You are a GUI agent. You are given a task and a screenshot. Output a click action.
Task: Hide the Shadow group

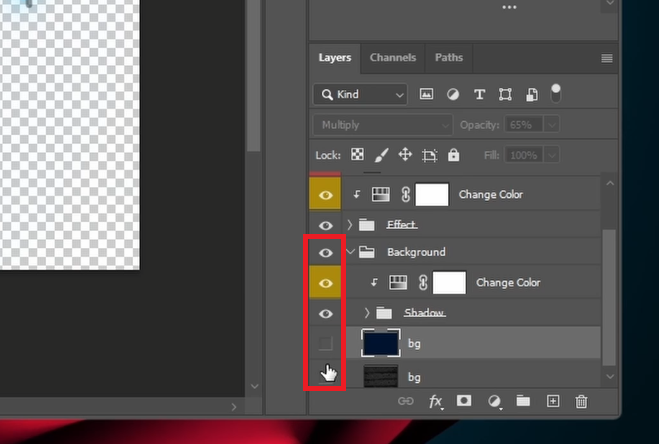[325, 314]
